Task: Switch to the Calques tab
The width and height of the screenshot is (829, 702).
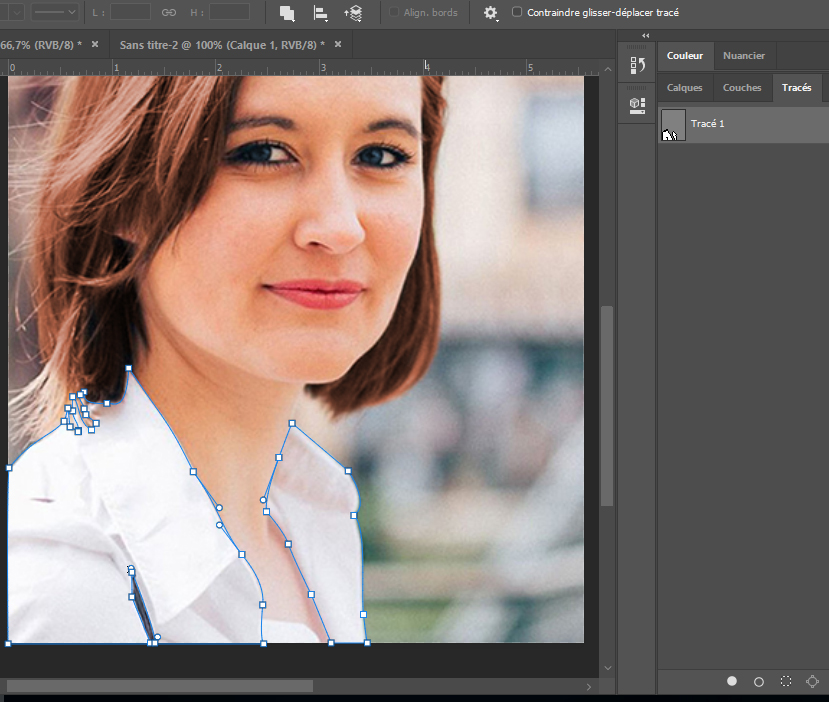Action: tap(685, 88)
